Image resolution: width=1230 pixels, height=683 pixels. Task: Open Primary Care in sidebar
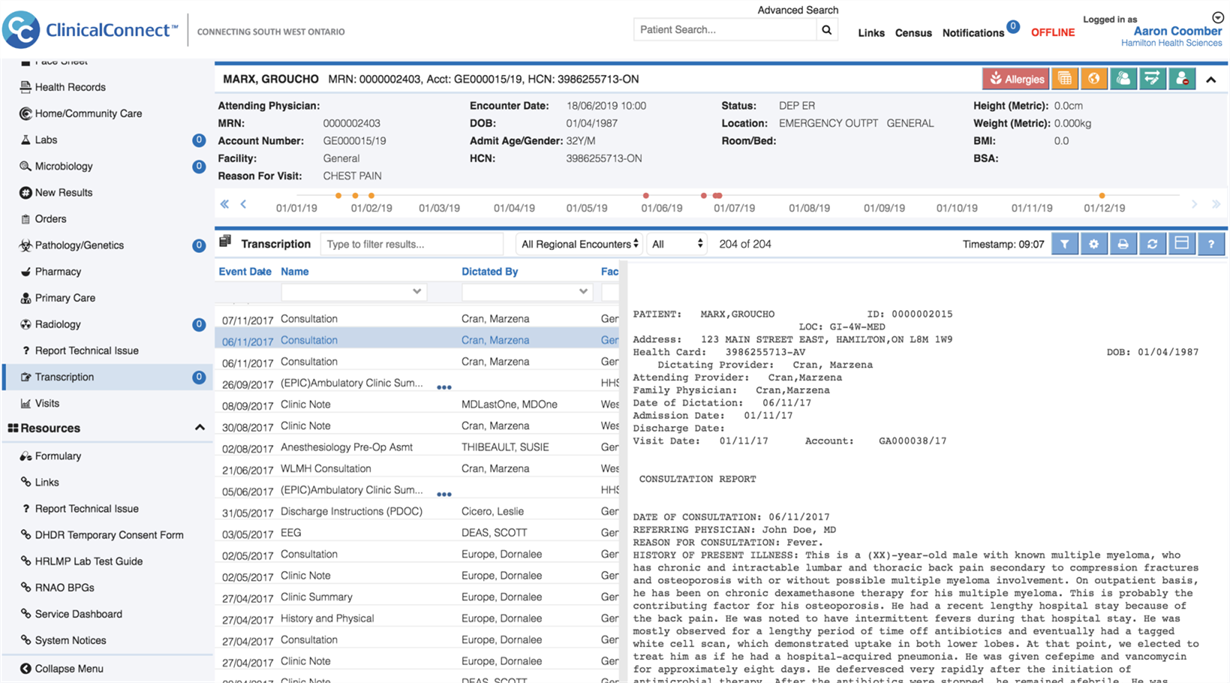point(66,298)
